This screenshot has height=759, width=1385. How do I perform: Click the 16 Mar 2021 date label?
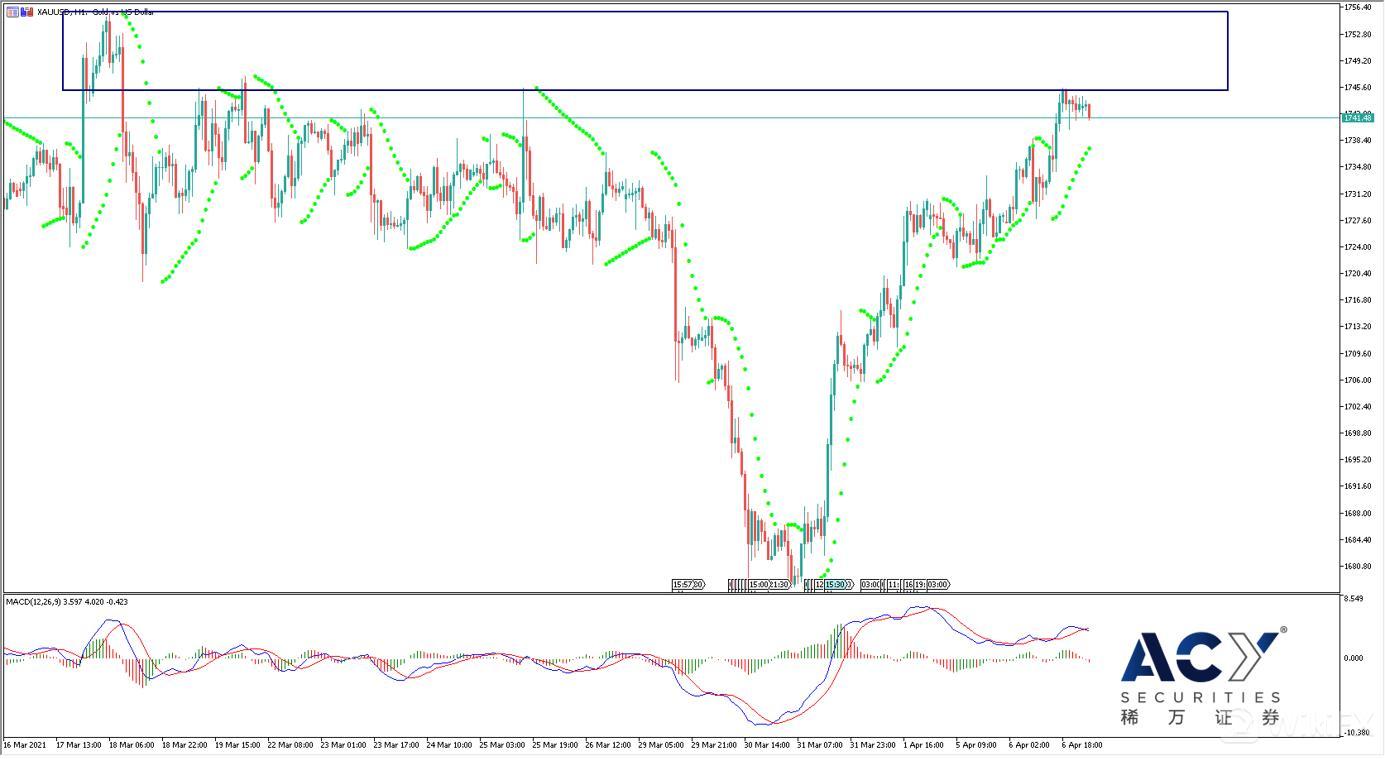tap(25, 745)
